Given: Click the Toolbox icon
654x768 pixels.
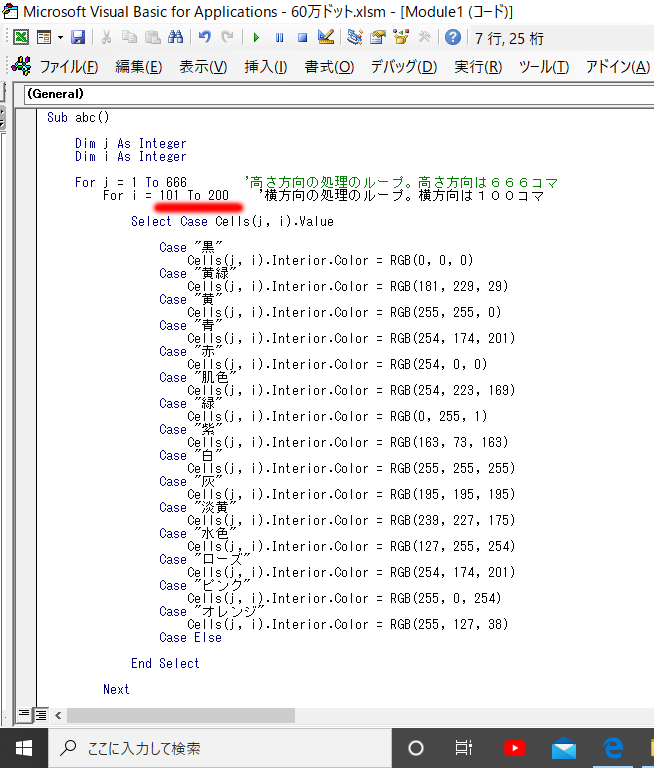Looking at the screenshot, I should (x=424, y=37).
